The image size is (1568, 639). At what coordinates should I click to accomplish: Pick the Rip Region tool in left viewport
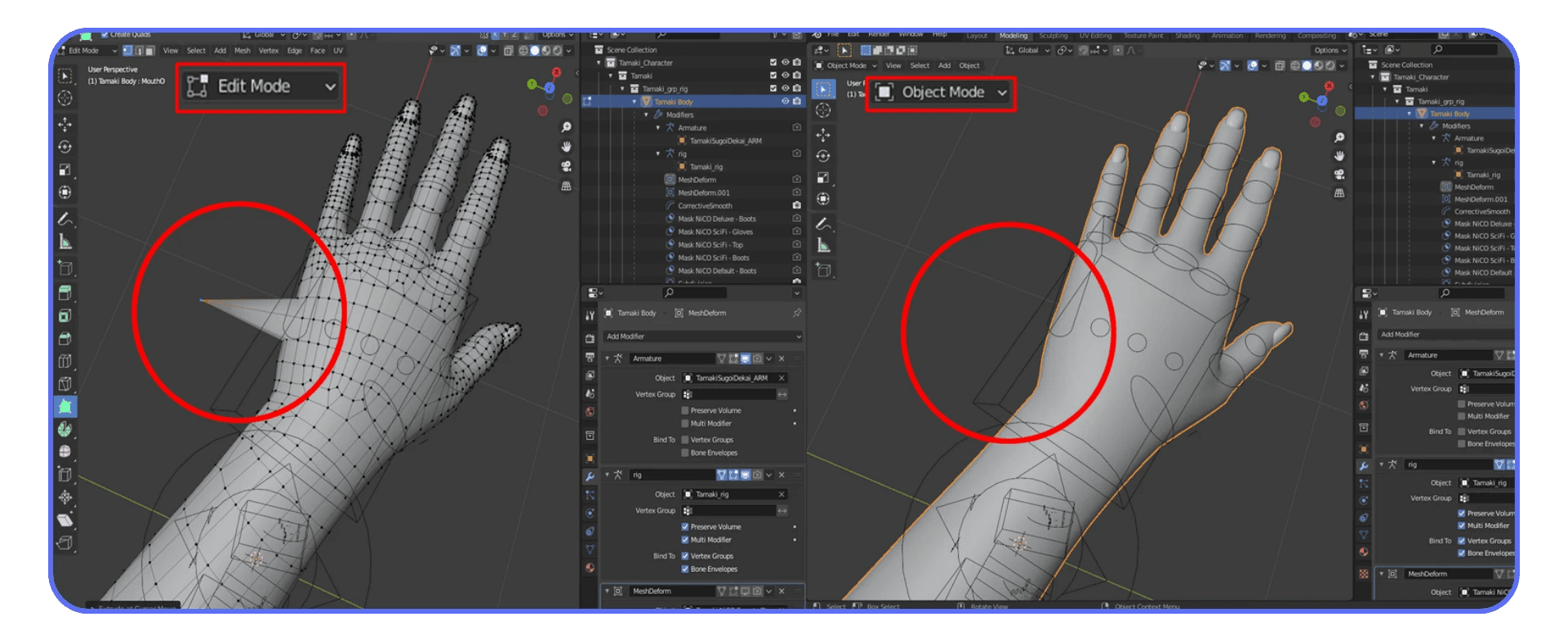tap(65, 543)
